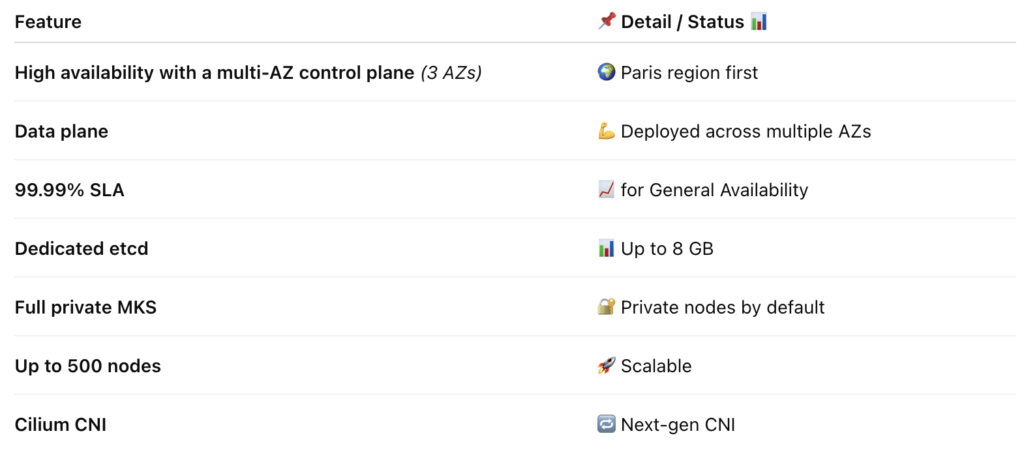Click the Detail / Status column header
Viewport: 1024px width, 455px height.
(682, 22)
